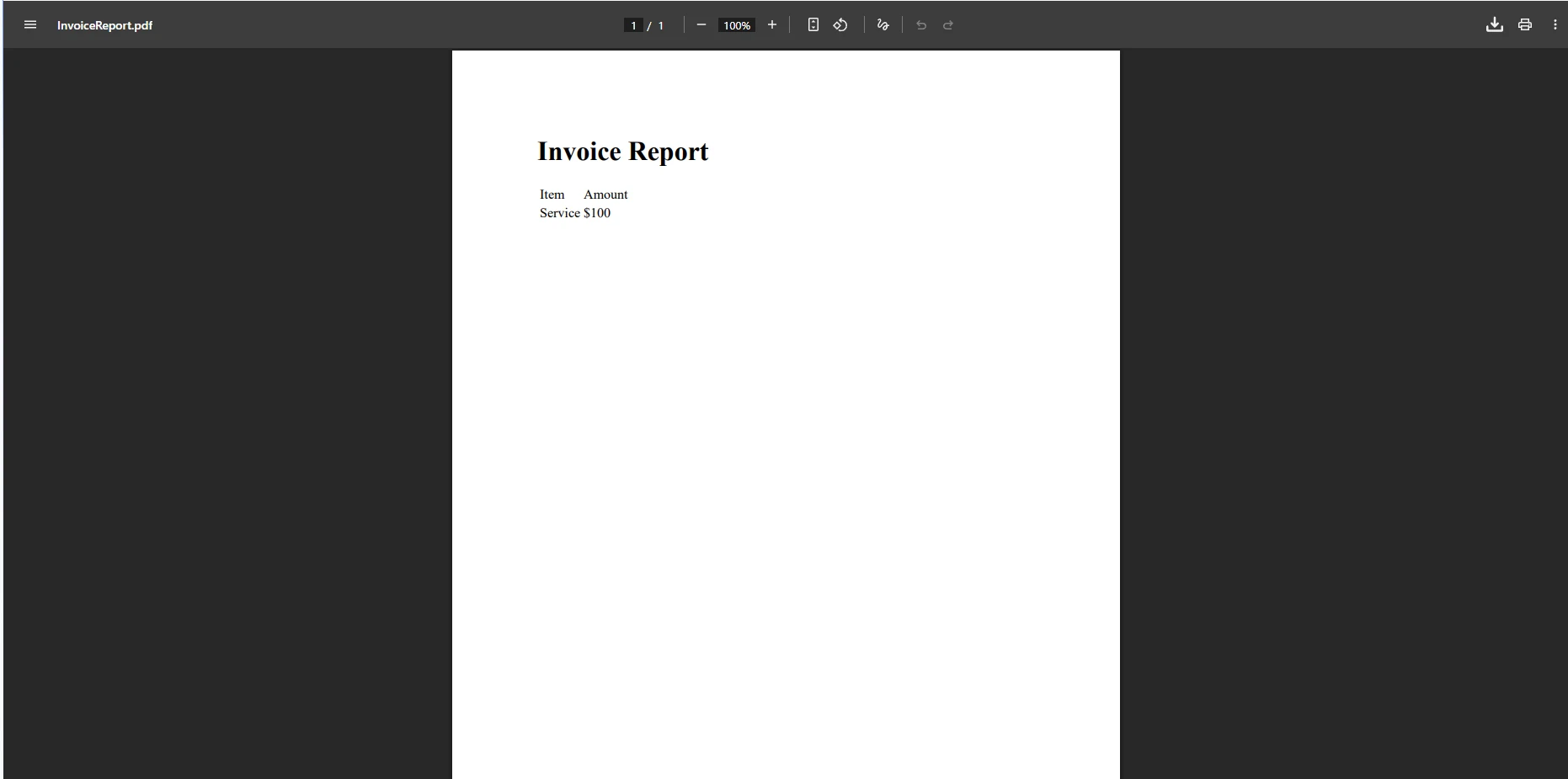Click the page number input field
Viewport: 1568px width, 779px height.
(x=632, y=24)
